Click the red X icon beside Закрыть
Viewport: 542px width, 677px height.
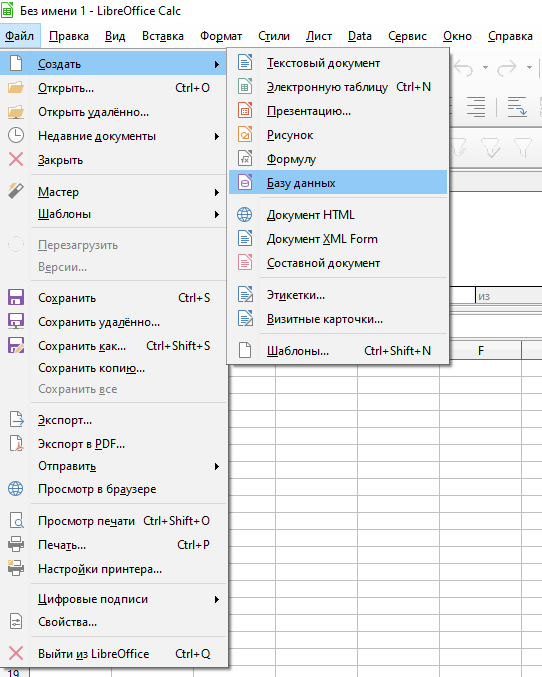(16, 160)
